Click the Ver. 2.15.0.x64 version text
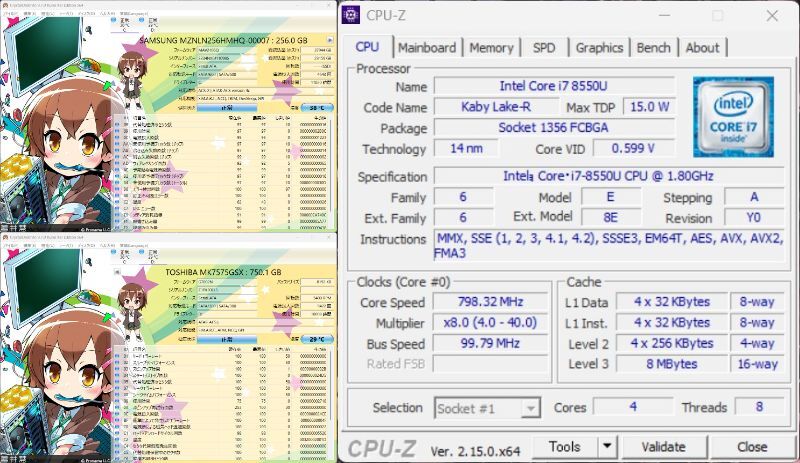This screenshot has width=800, height=463. (475, 451)
